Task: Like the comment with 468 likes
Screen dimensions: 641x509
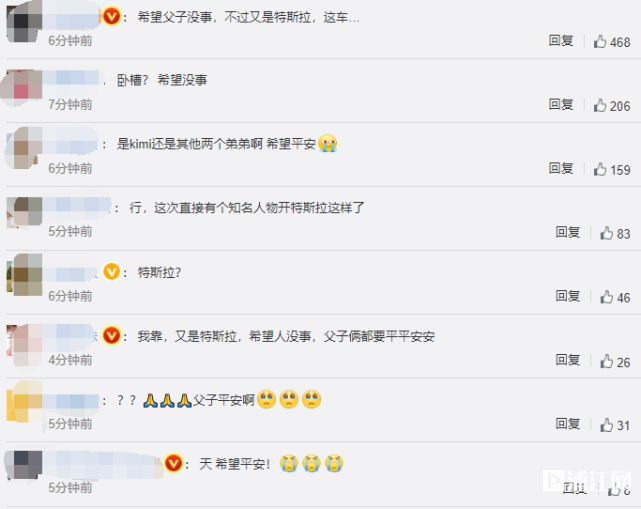Action: coord(600,41)
